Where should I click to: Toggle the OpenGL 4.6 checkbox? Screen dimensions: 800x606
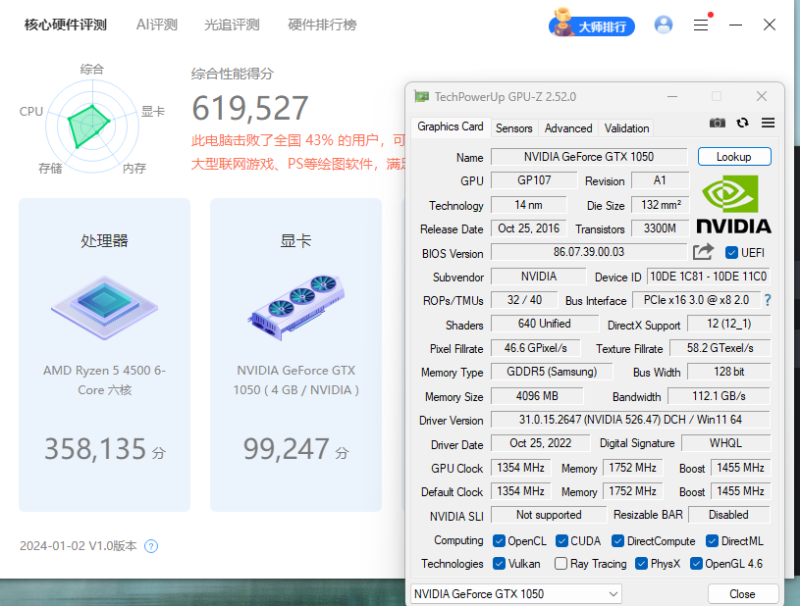pos(696,564)
